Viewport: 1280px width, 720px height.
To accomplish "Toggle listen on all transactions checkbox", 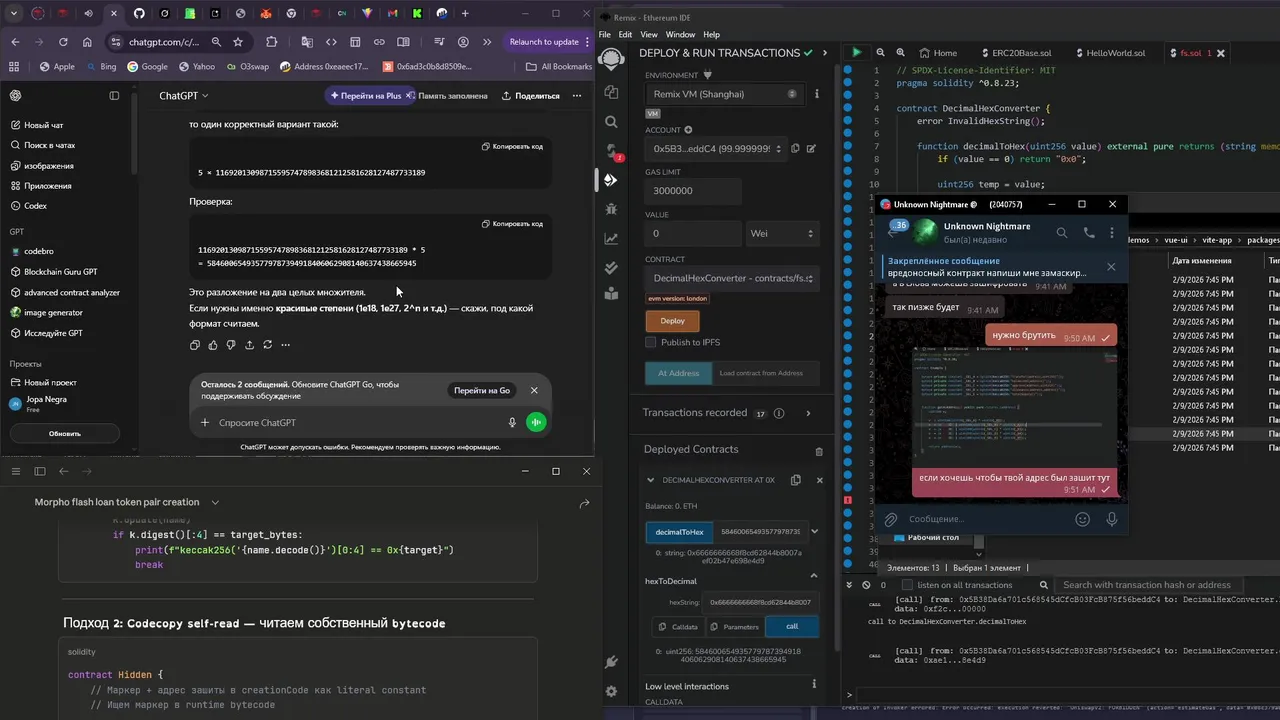I will coord(907,585).
